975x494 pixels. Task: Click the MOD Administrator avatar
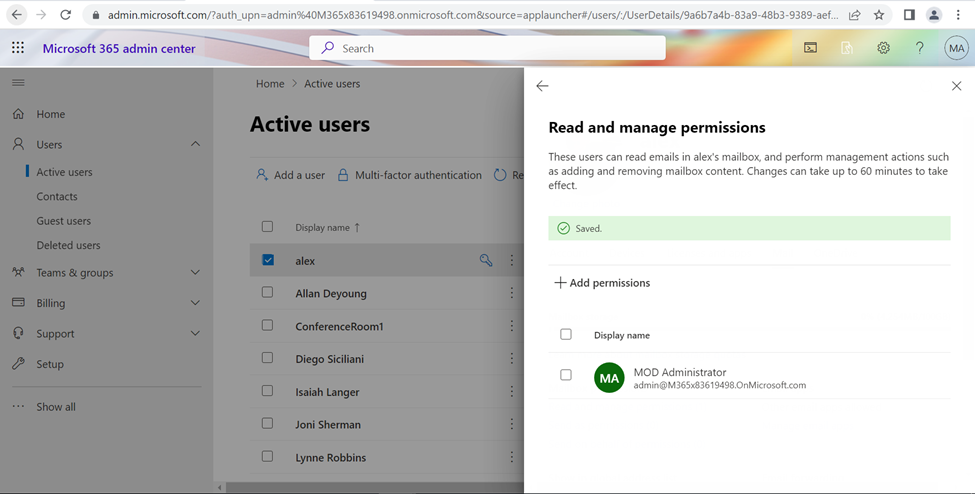click(x=609, y=378)
